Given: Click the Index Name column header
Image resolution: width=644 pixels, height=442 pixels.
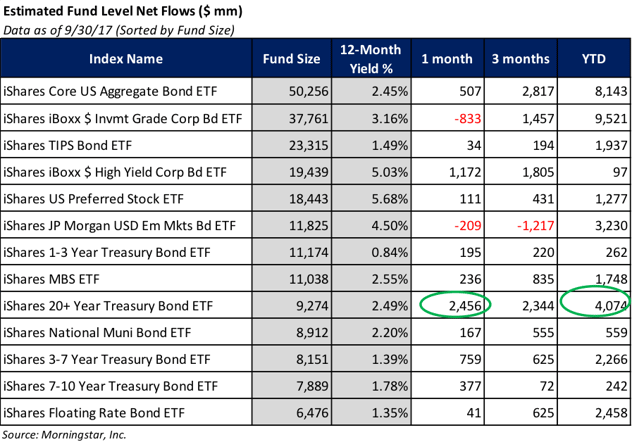Looking at the screenshot, I should tap(126, 59).
